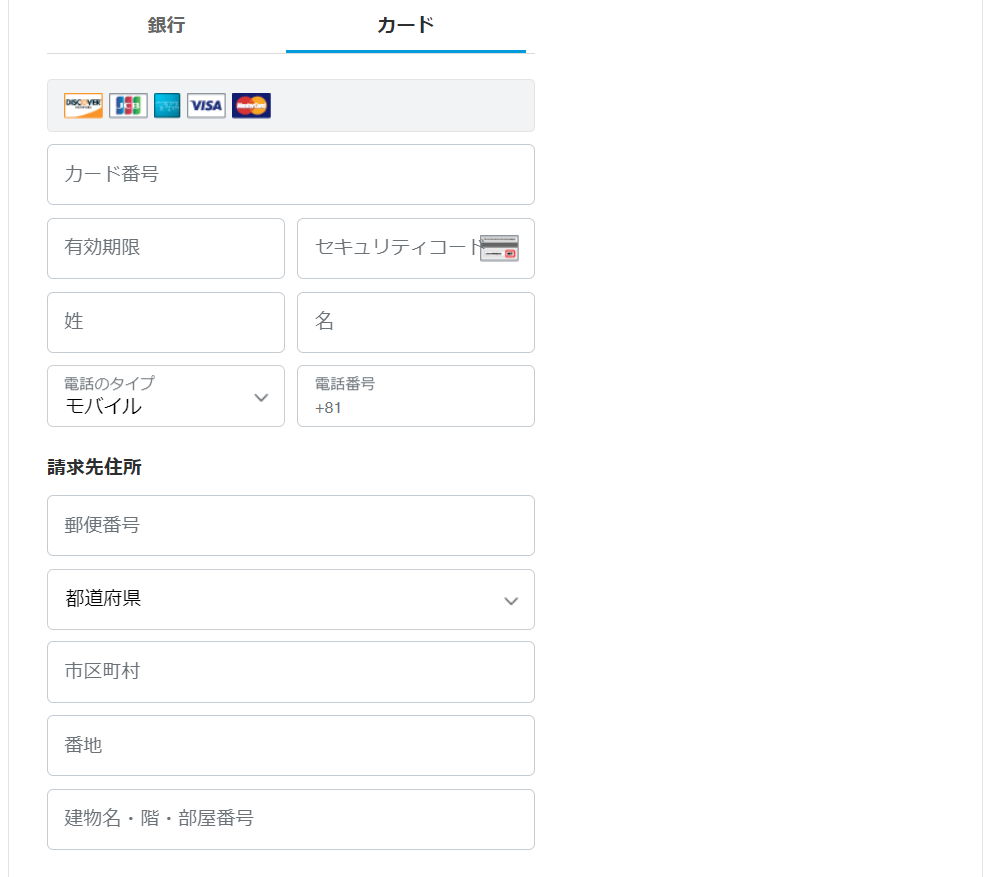Expand the 都道府県 dropdown
The width and height of the screenshot is (997, 877).
pyautogui.click(x=290, y=600)
